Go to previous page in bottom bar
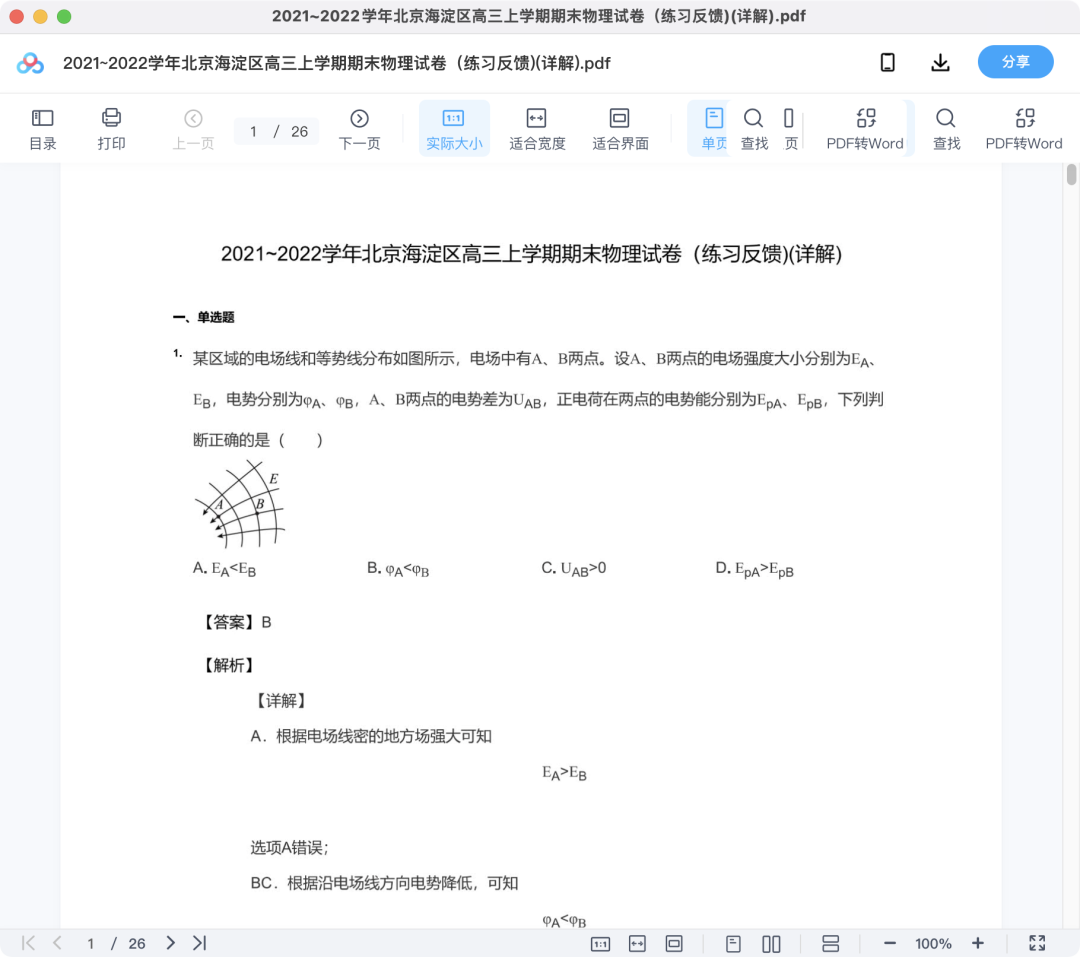Image resolution: width=1080 pixels, height=957 pixels. point(57,943)
